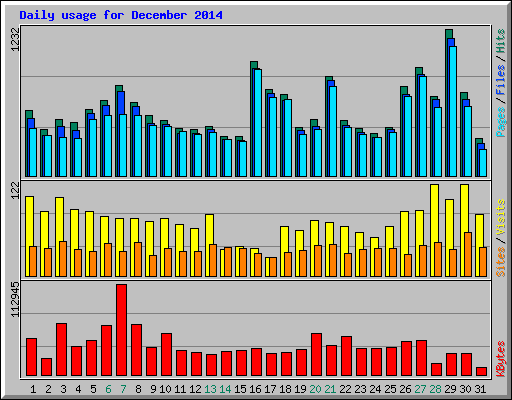512x400 pixels.
Task: Click day label 16 on the axis
Action: point(255,389)
